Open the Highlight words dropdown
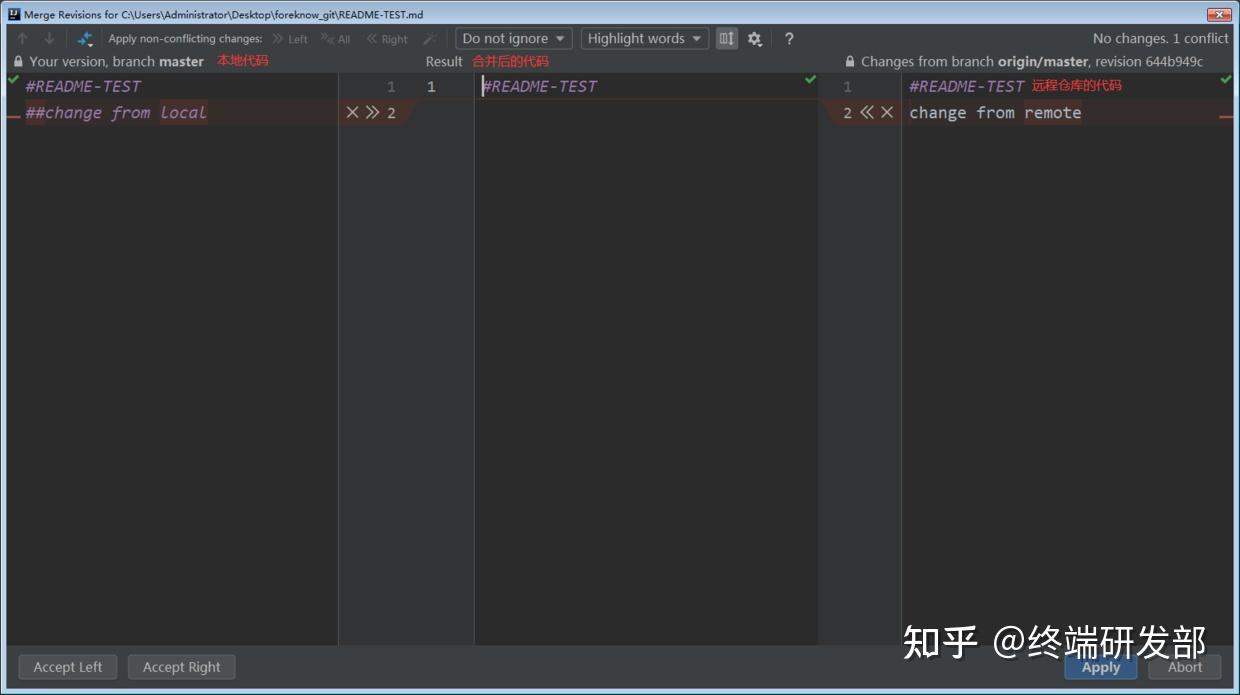Viewport: 1240px width, 695px height. pyautogui.click(x=644, y=38)
